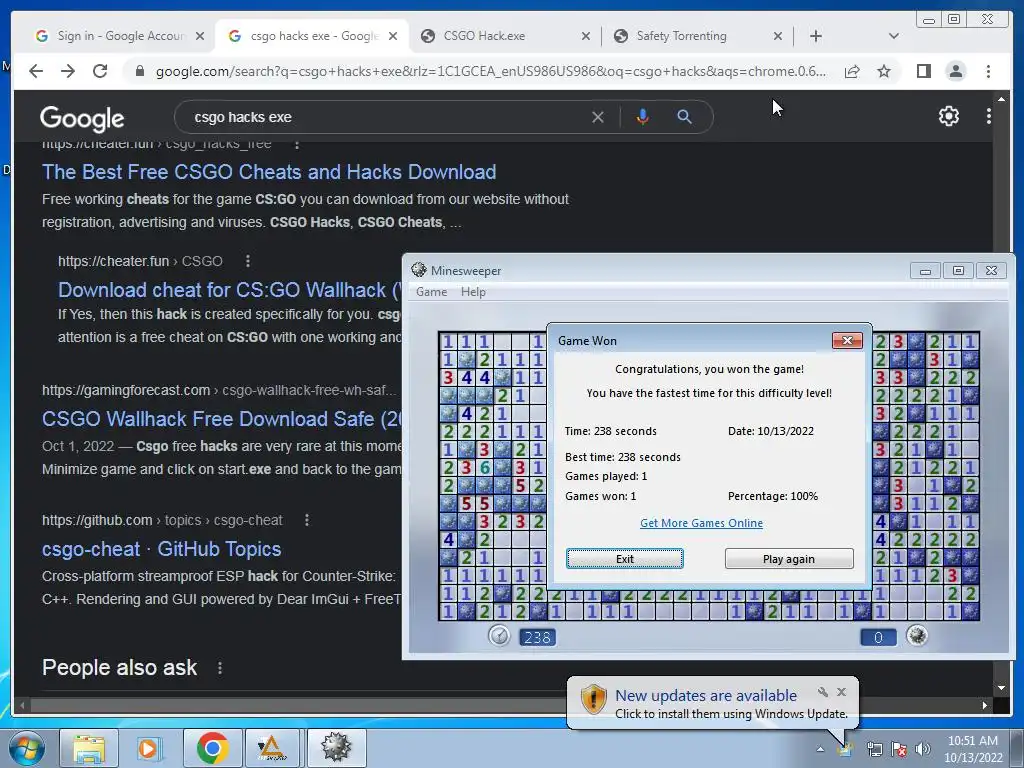The height and width of the screenshot is (768, 1024).
Task: Close the Sign in - Google Account tab
Action: point(200,36)
